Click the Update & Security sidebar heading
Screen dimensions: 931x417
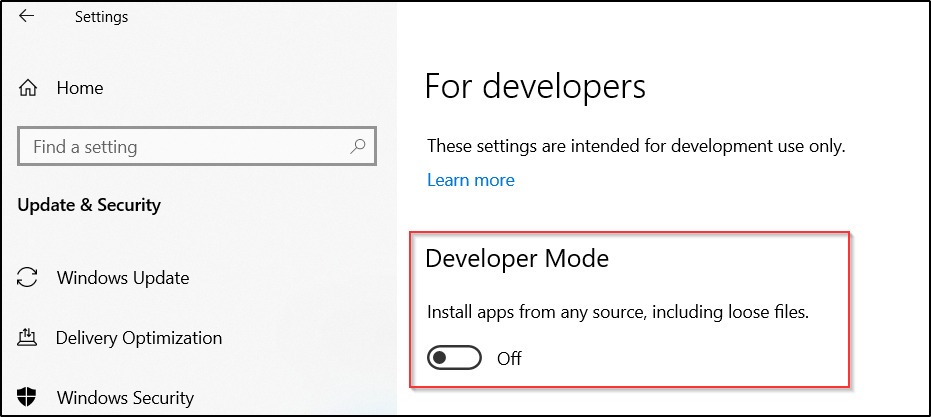pos(89,205)
